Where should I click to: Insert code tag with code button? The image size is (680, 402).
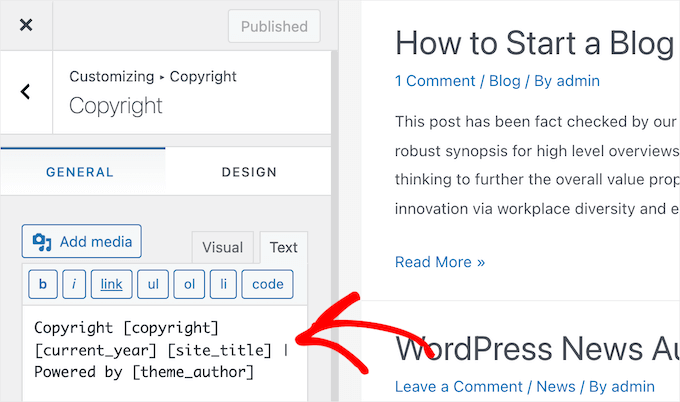click(268, 284)
